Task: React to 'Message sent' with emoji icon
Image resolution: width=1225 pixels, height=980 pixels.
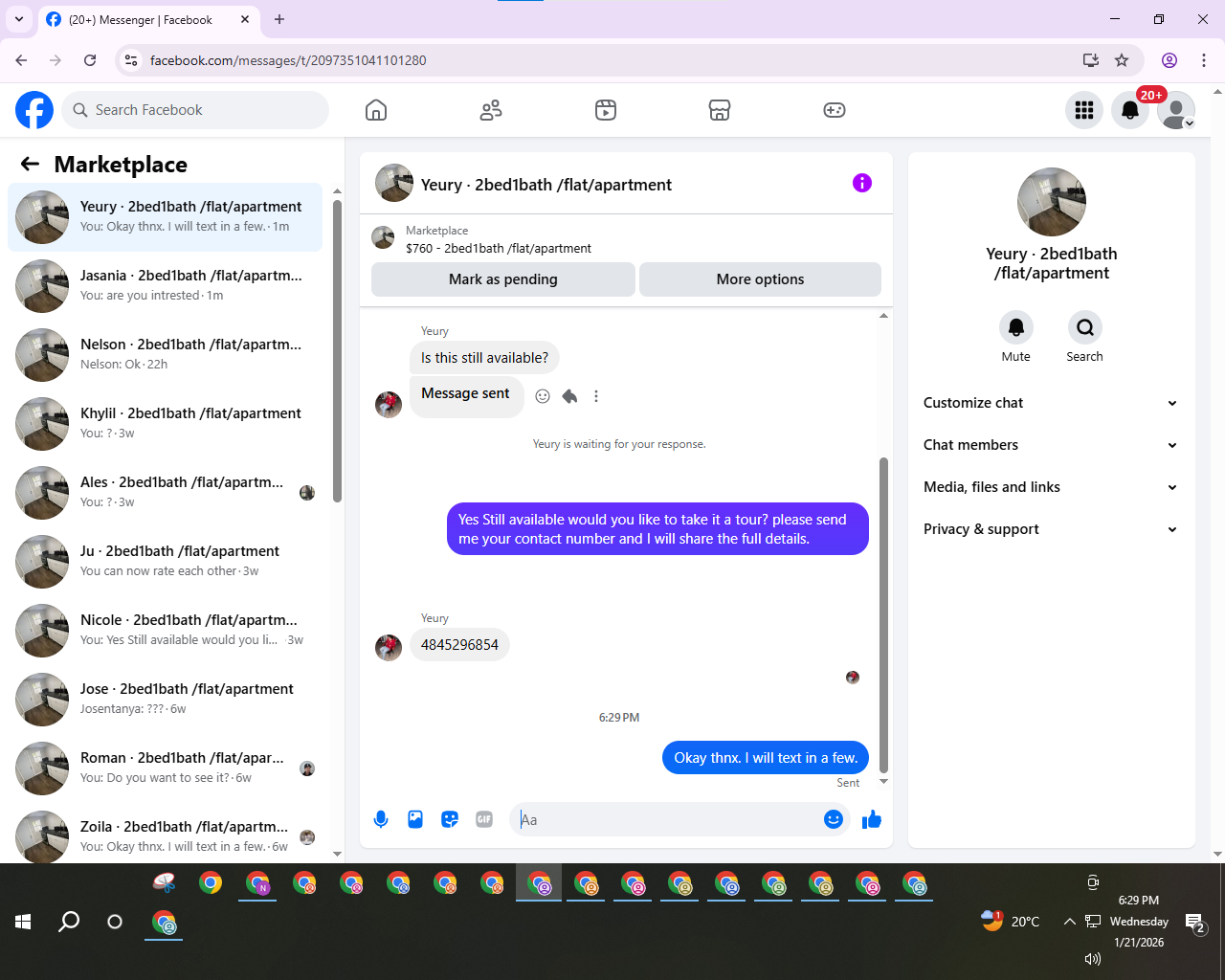Action: 543,396
